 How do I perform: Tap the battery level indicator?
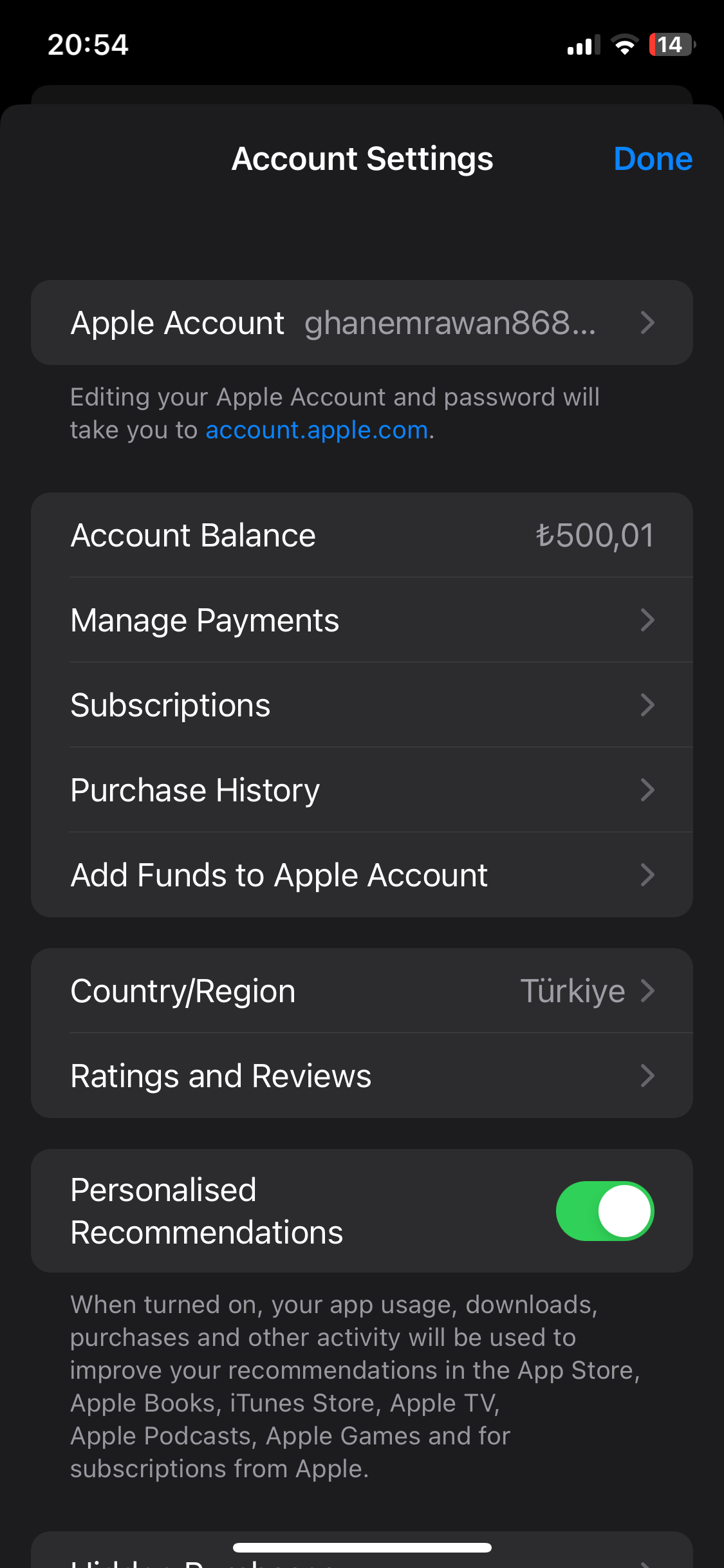[672, 45]
